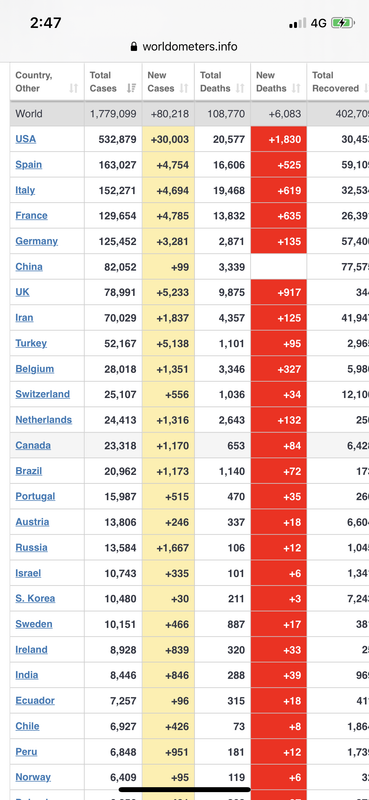Open the Switzerland country link
This screenshot has width=369, height=800.
tap(42, 394)
